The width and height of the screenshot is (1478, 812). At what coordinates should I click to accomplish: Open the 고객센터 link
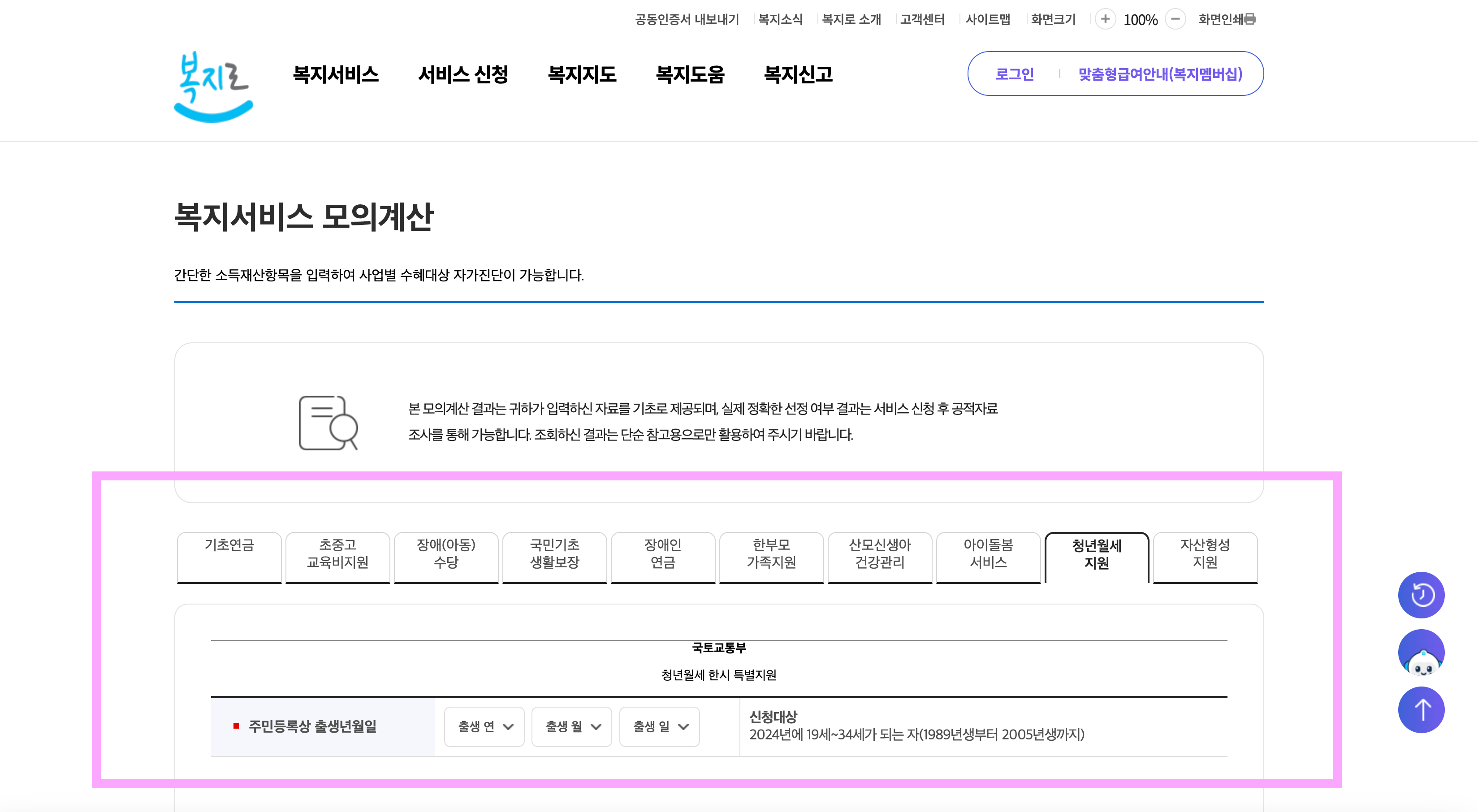pos(922,19)
